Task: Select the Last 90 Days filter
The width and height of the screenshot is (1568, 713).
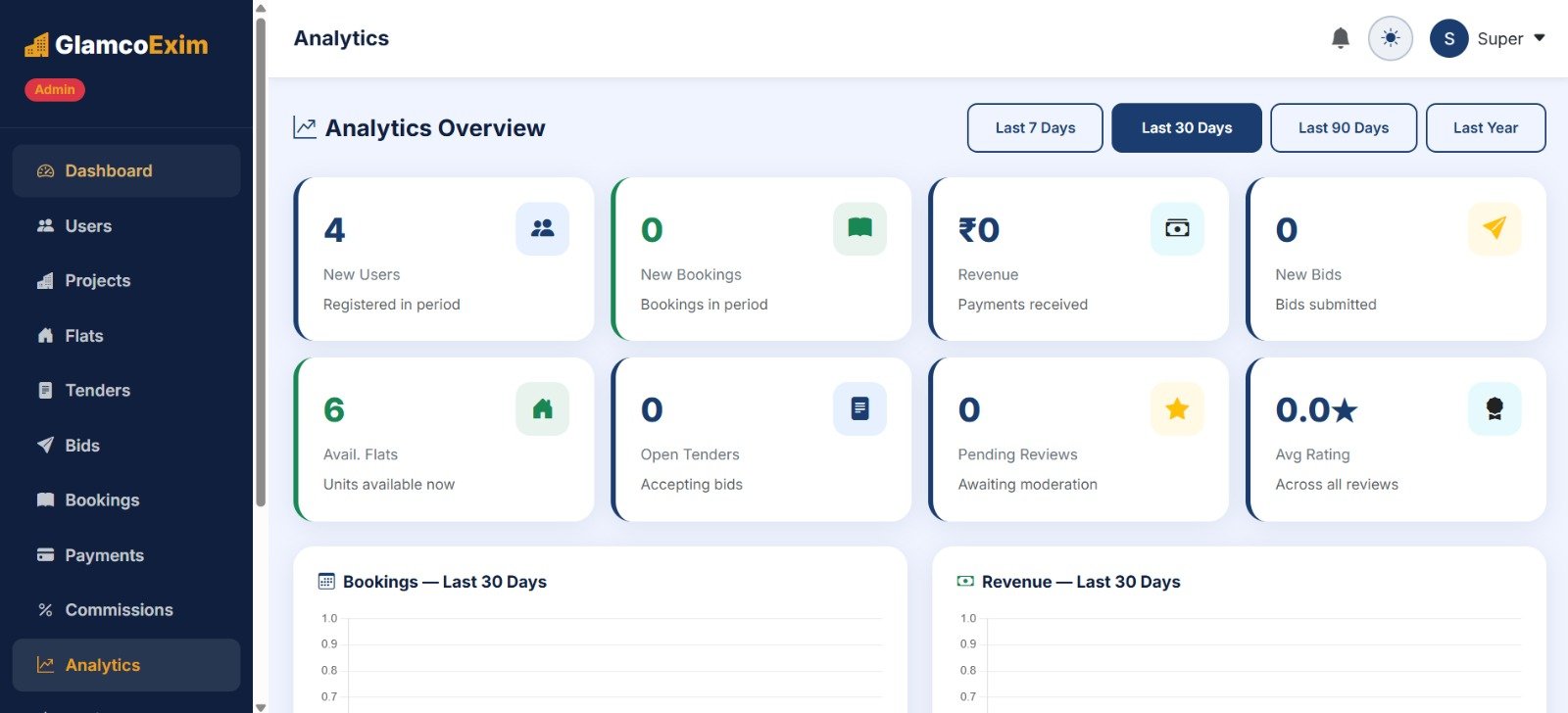Action: click(1343, 128)
